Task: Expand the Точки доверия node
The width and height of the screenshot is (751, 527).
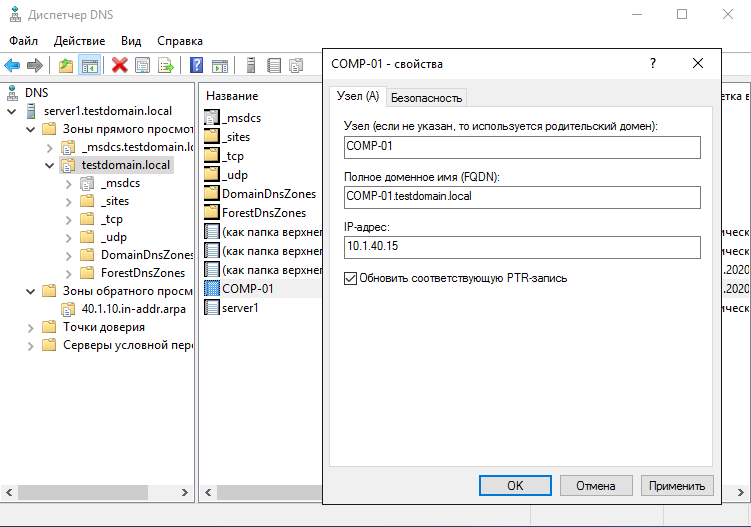Action: click(x=31, y=327)
